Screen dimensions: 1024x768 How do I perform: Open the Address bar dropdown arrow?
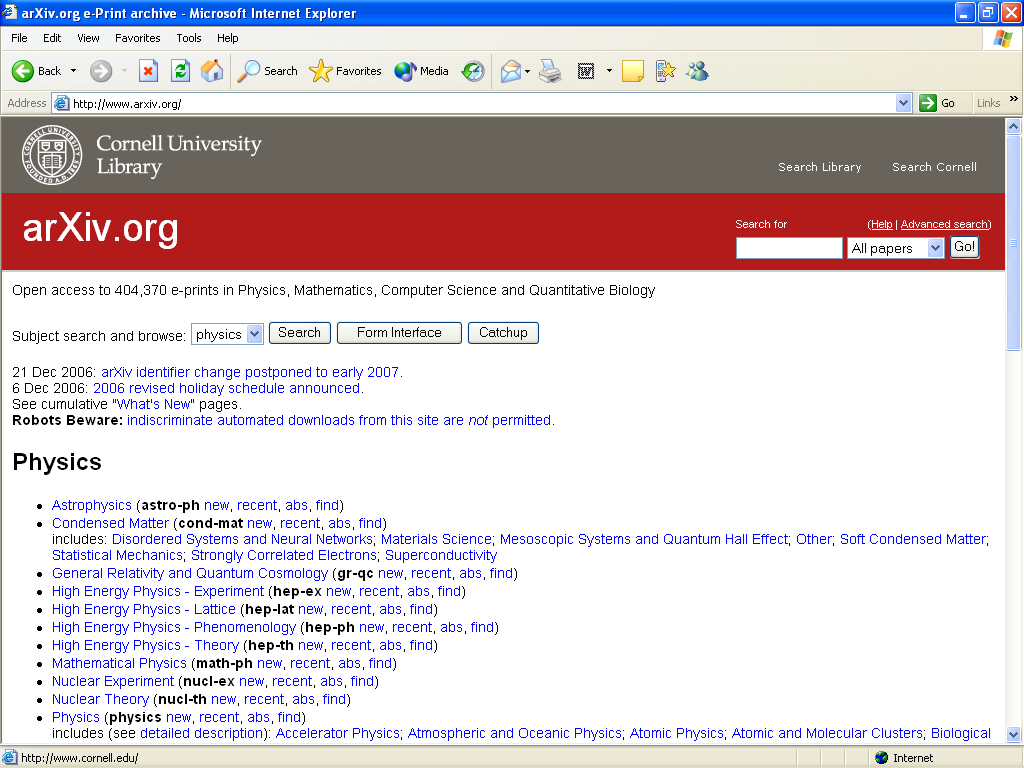tap(904, 102)
